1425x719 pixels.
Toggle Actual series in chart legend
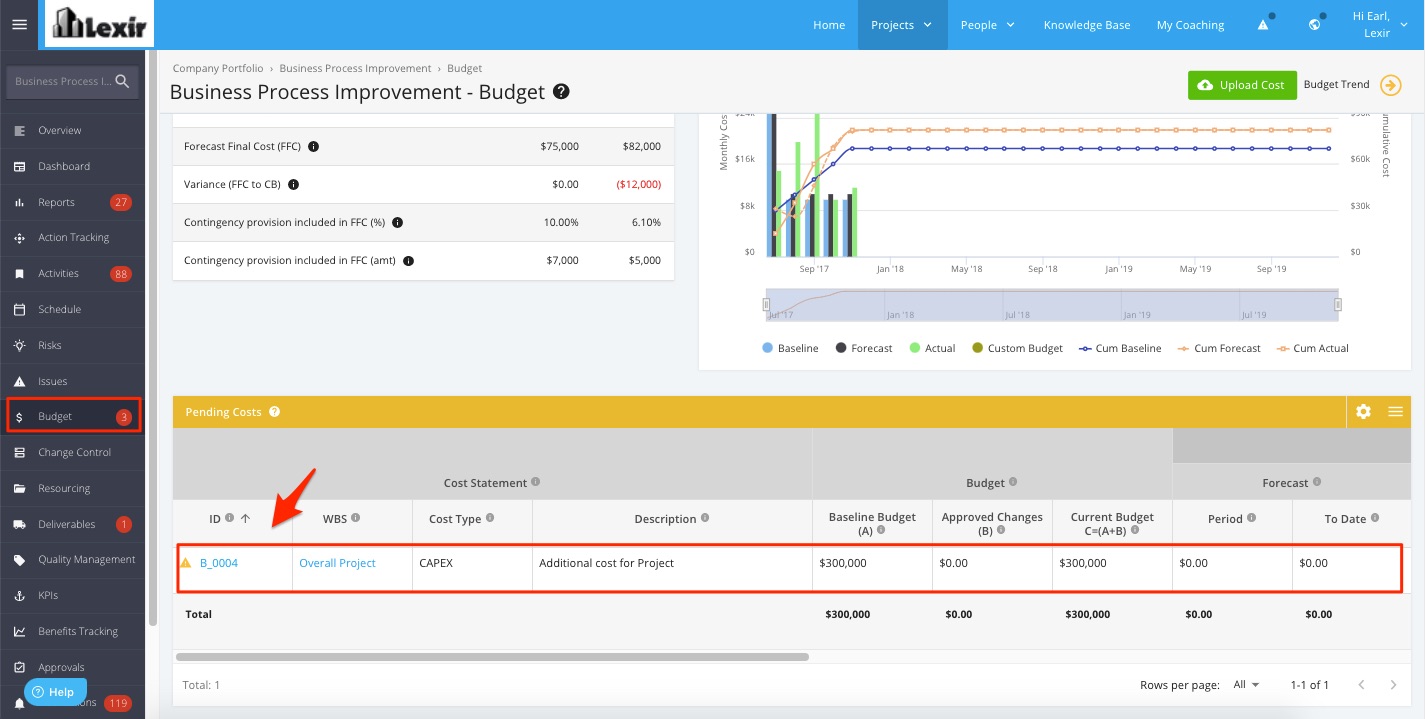pyautogui.click(x=932, y=348)
